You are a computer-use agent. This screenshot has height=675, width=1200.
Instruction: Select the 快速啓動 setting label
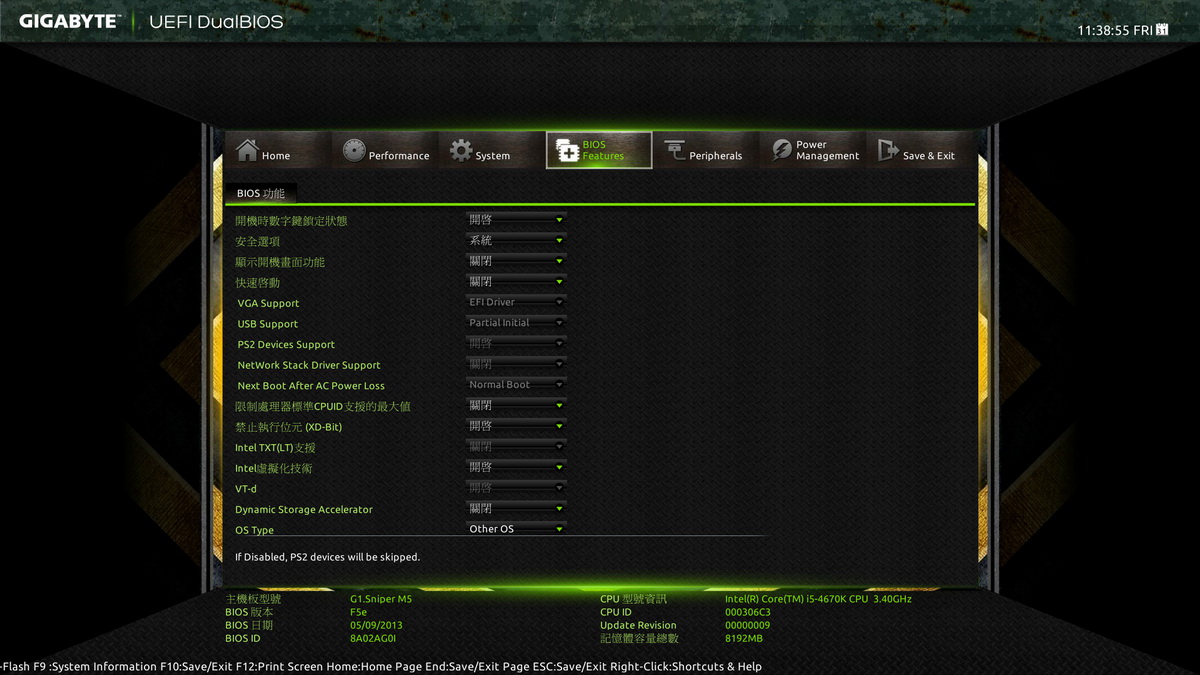(257, 283)
